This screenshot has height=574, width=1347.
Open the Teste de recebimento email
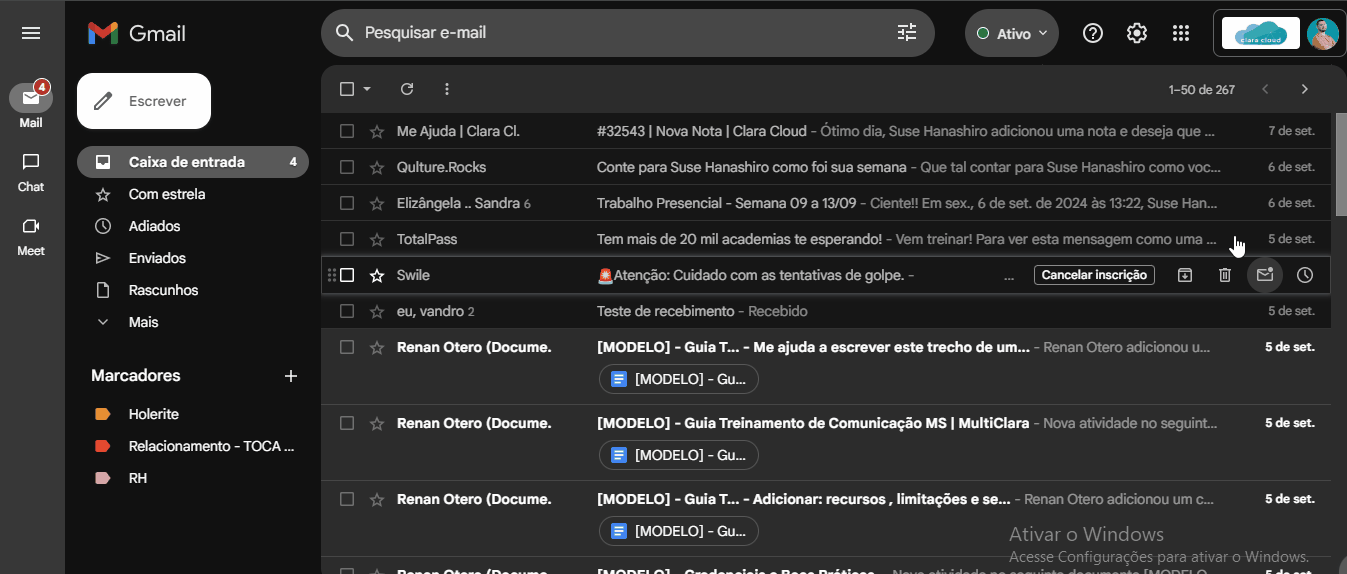coord(826,311)
